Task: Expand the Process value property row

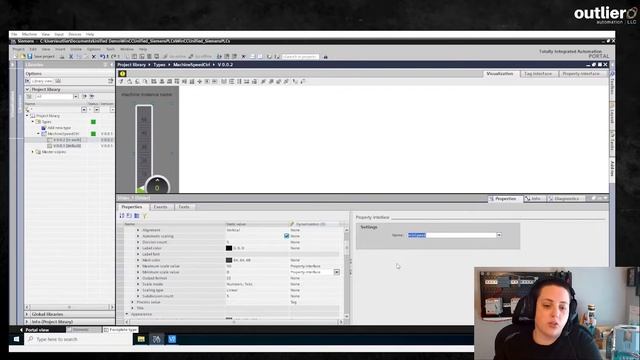Action: (133, 302)
